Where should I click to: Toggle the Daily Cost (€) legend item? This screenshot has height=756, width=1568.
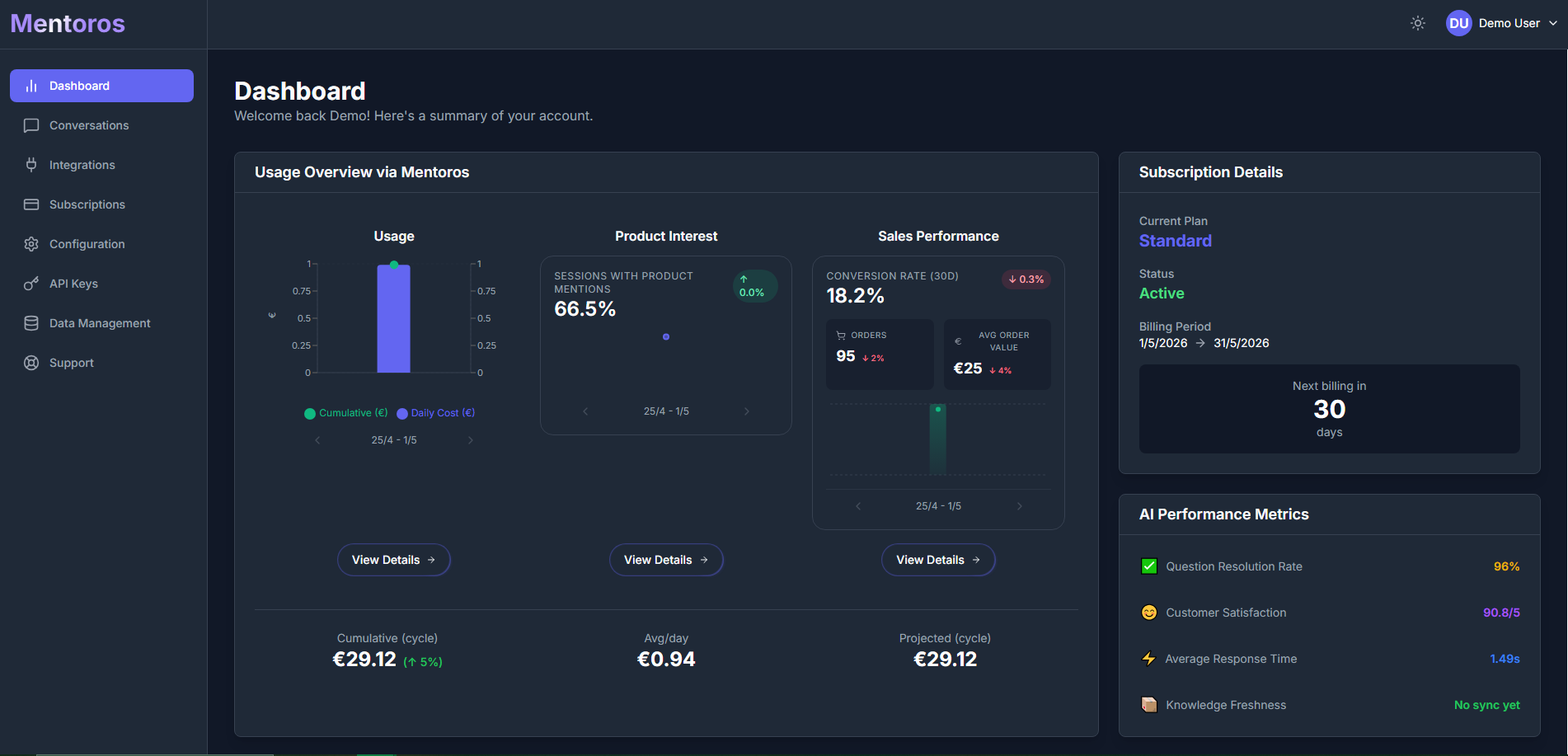tap(436, 413)
